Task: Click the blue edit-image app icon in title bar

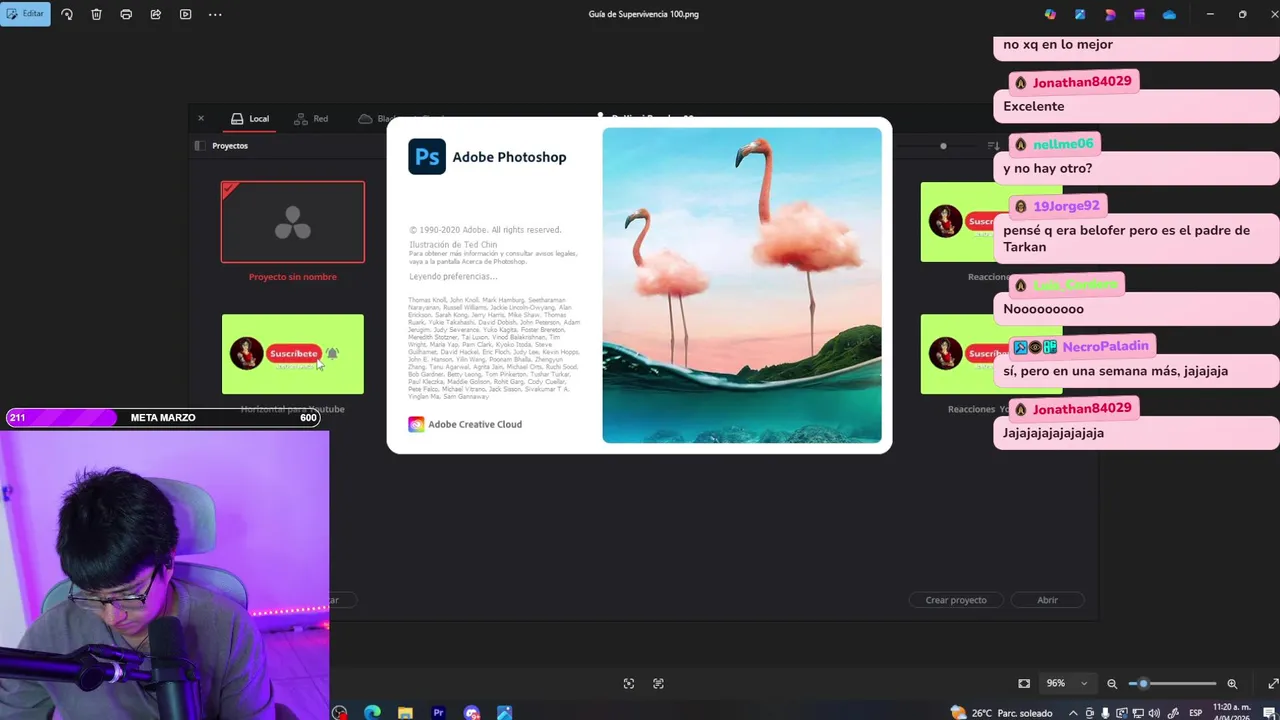Action: point(1080,14)
